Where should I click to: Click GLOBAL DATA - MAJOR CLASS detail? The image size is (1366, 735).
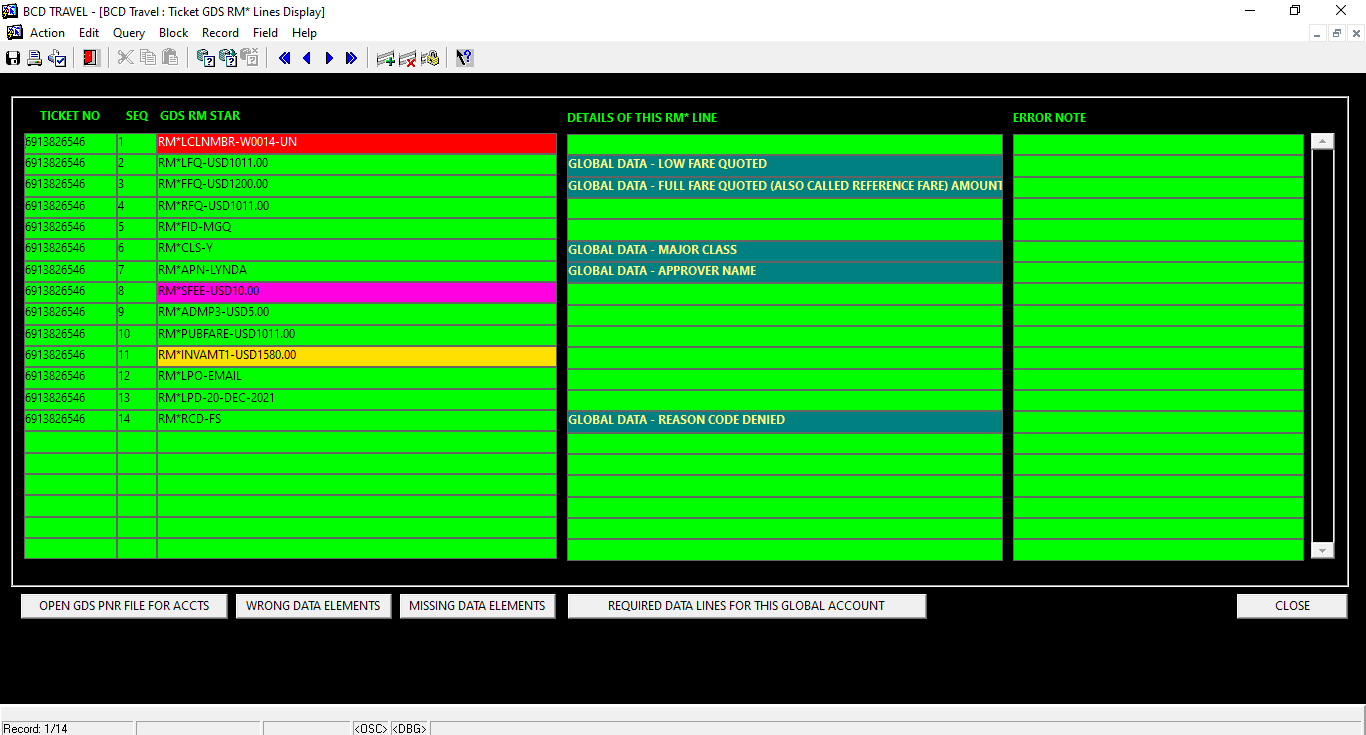click(x=784, y=250)
